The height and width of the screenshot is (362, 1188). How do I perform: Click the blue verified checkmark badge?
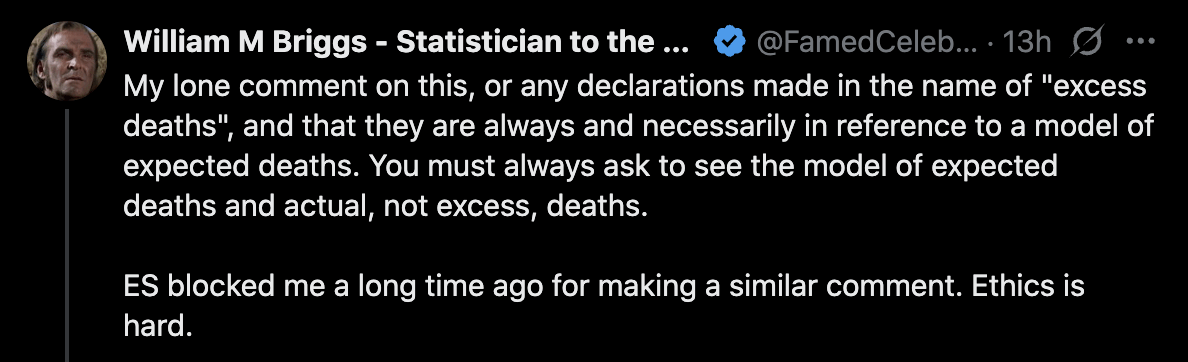[x=729, y=42]
